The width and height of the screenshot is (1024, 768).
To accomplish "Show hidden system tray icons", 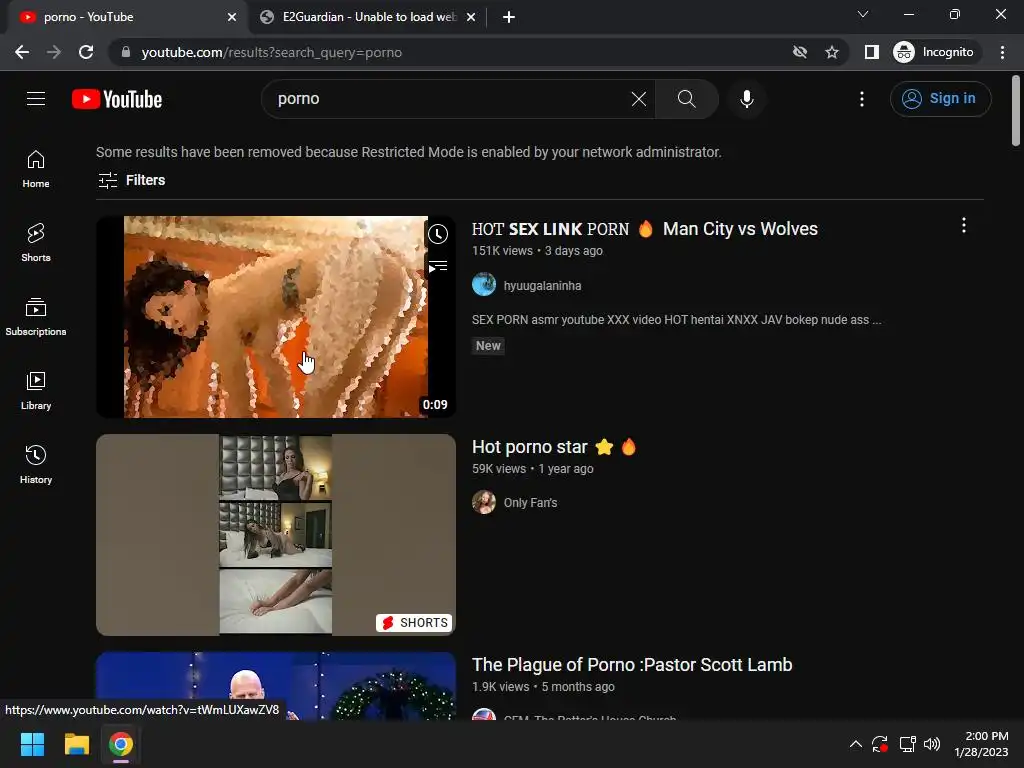I will click(856, 744).
